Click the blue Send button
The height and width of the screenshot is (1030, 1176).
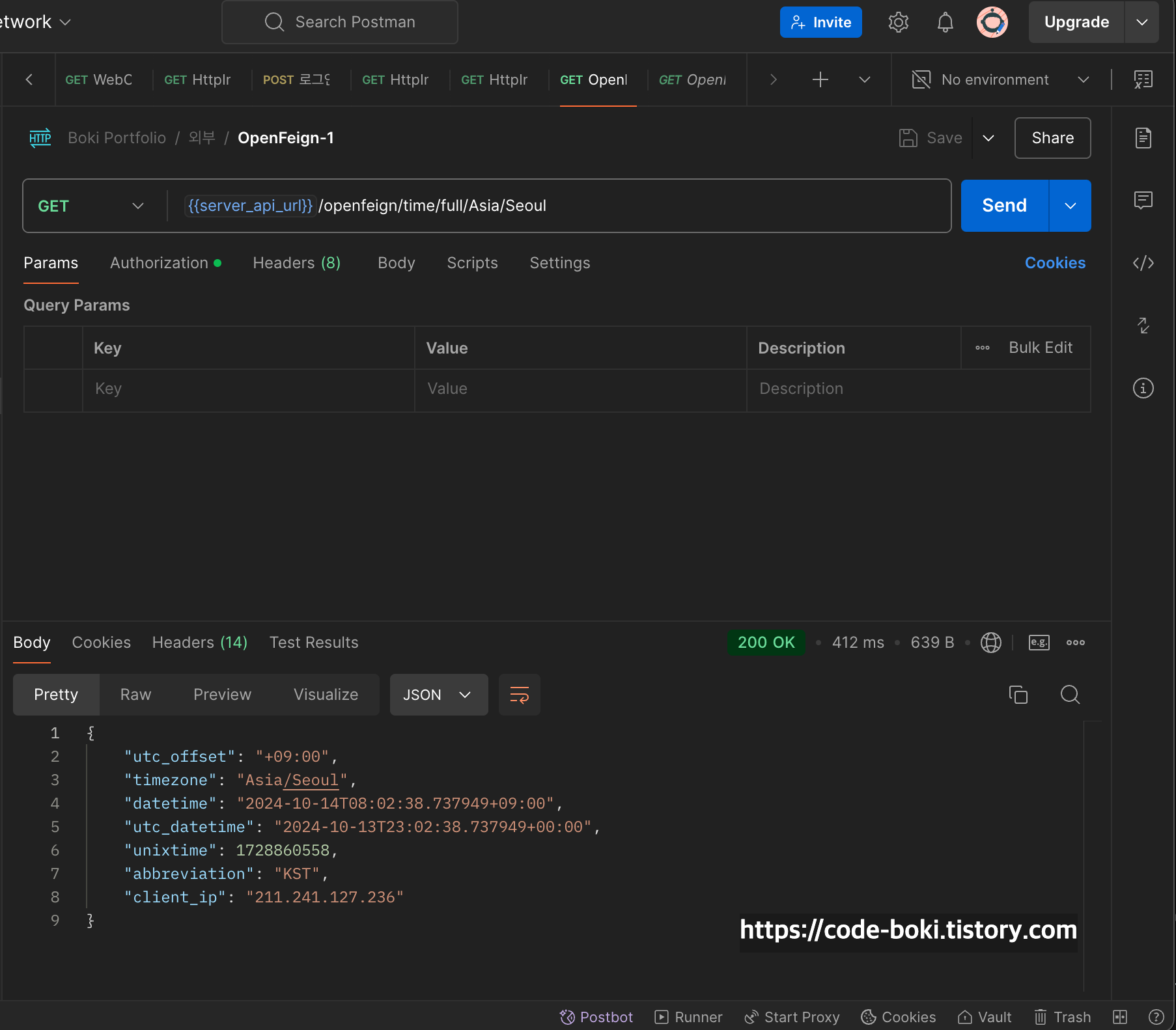(1004, 206)
